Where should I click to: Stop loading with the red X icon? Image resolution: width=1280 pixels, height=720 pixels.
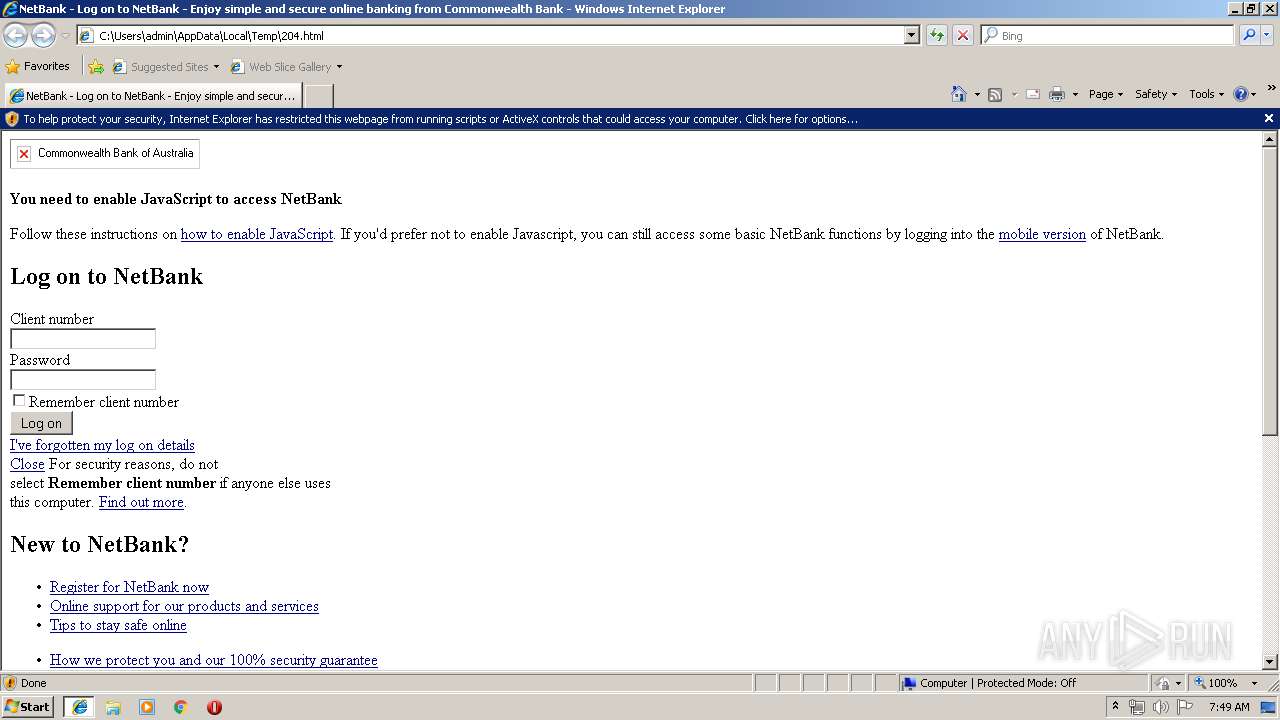click(x=962, y=35)
